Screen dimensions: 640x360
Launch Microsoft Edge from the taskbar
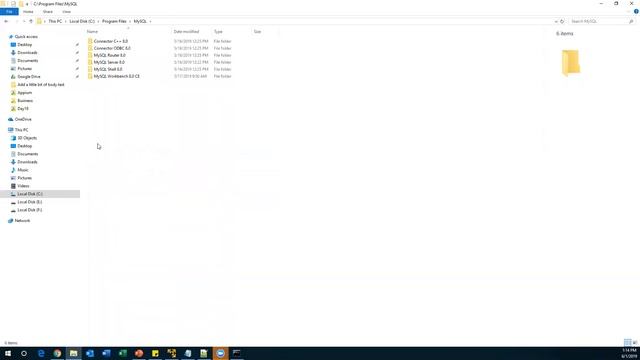[x=41, y=353]
